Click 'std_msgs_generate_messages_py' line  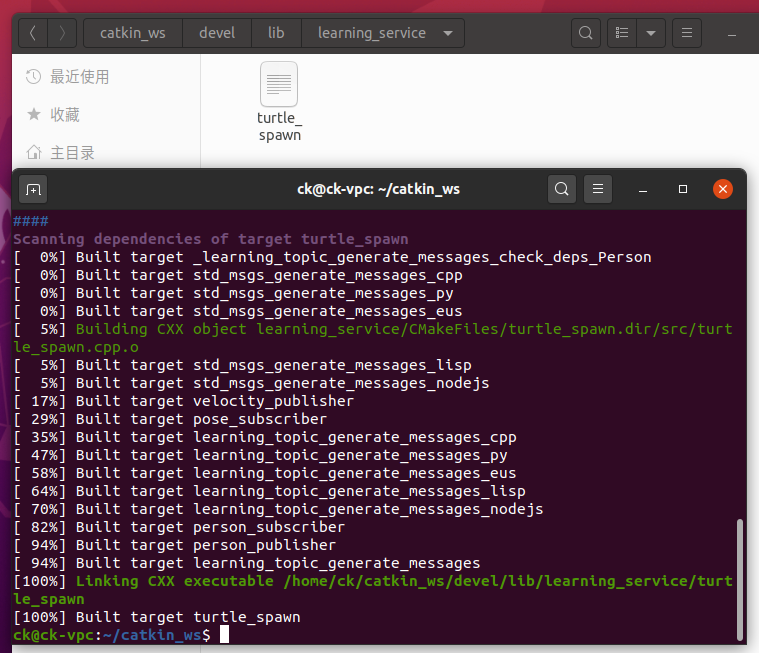[233, 293]
